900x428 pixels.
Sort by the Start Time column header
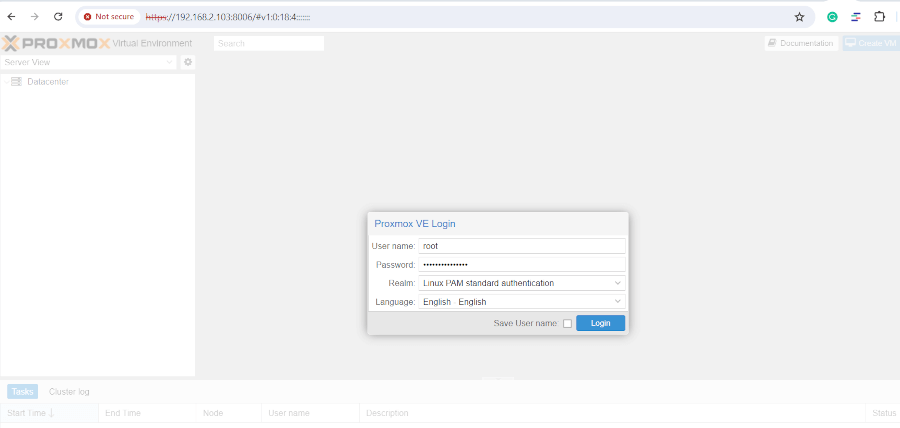[49, 413]
